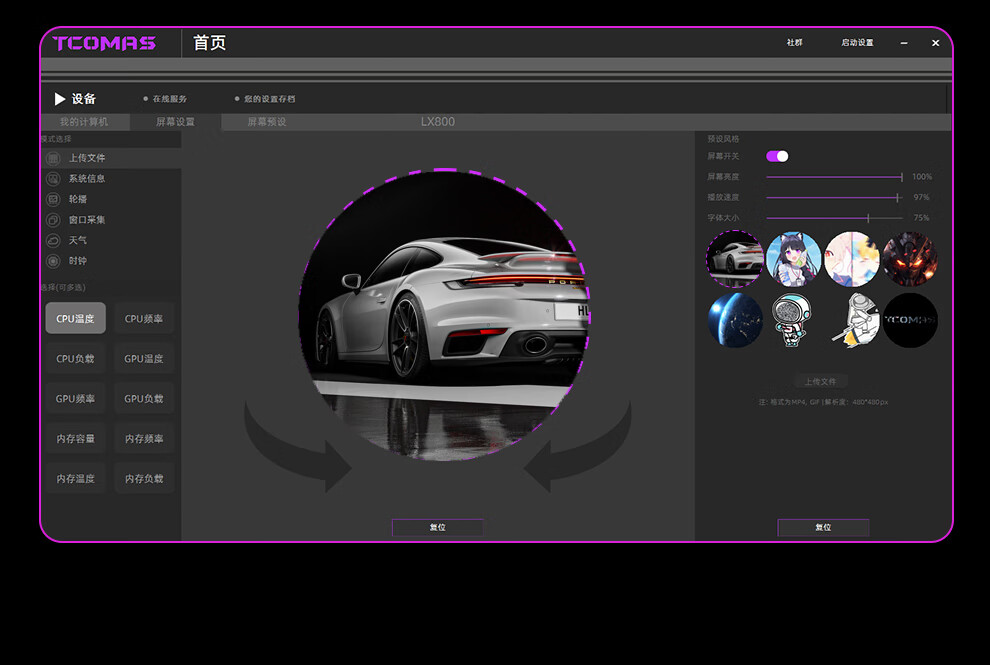Click the play triangle beside 设备
Image resolution: width=990 pixels, height=665 pixels.
(60, 99)
